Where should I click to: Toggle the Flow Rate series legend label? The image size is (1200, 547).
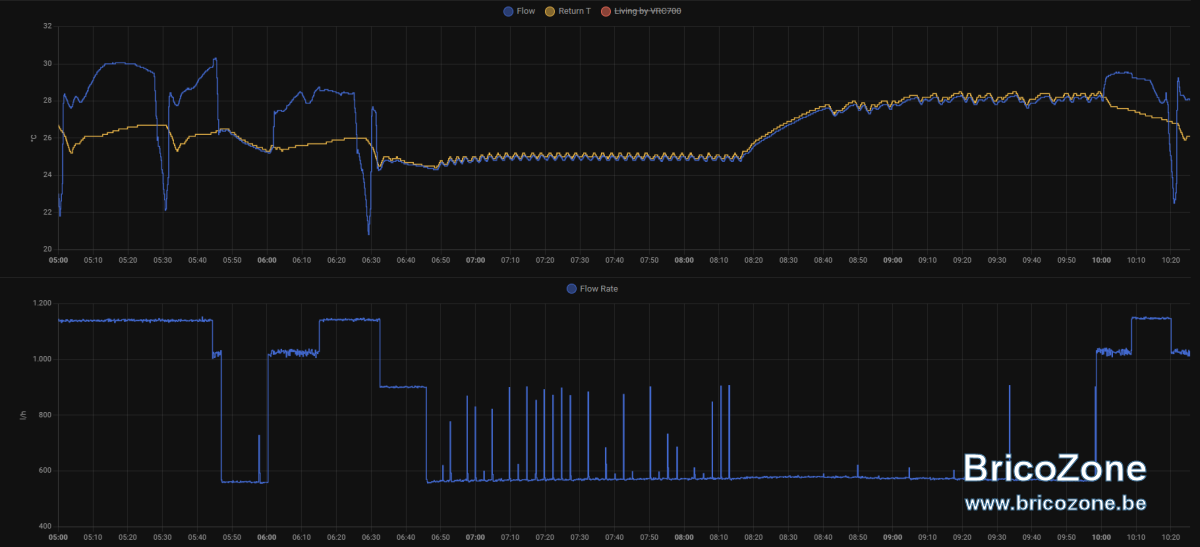[x=598, y=288]
